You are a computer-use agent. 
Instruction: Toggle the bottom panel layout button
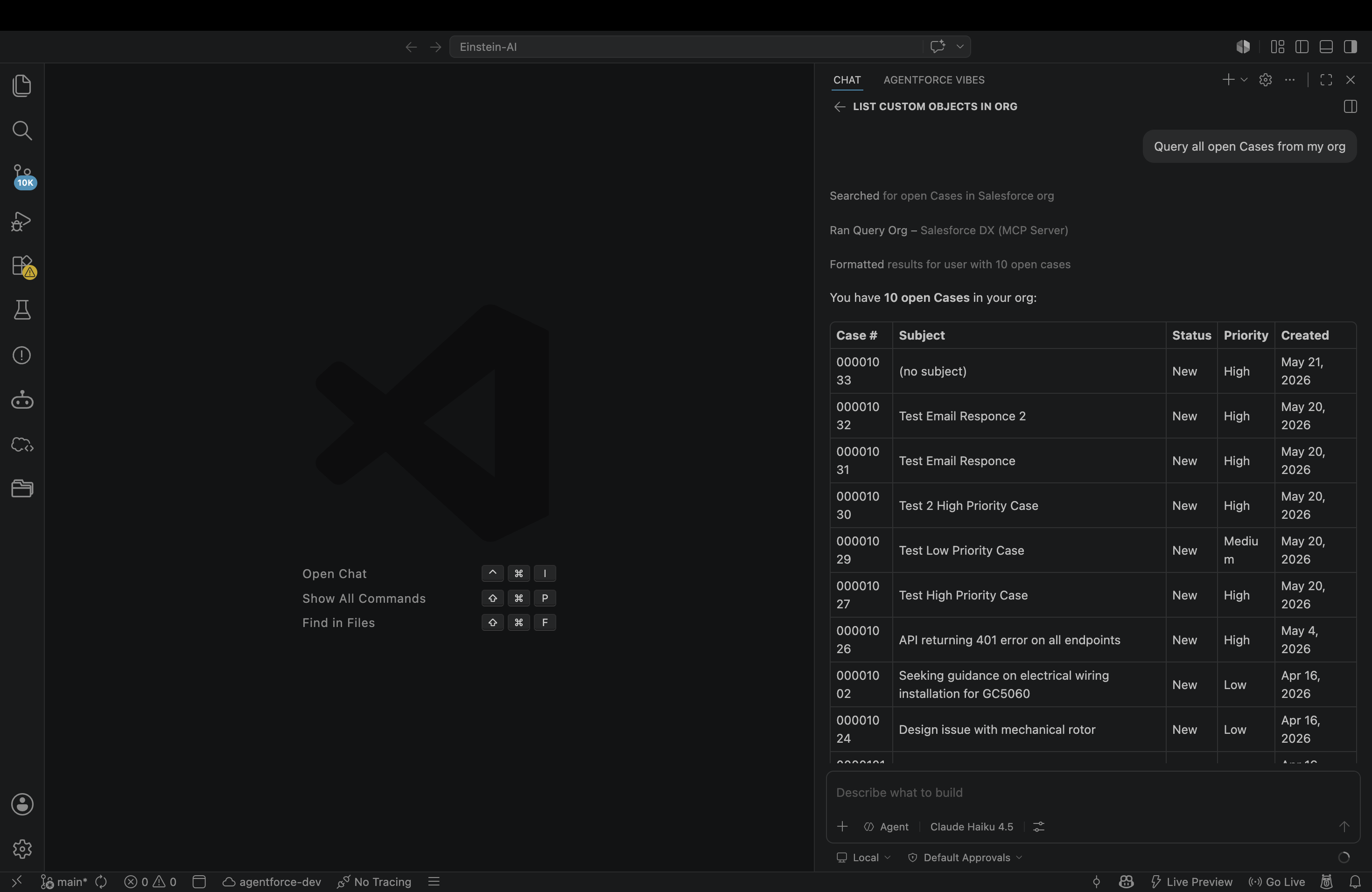coord(1326,47)
